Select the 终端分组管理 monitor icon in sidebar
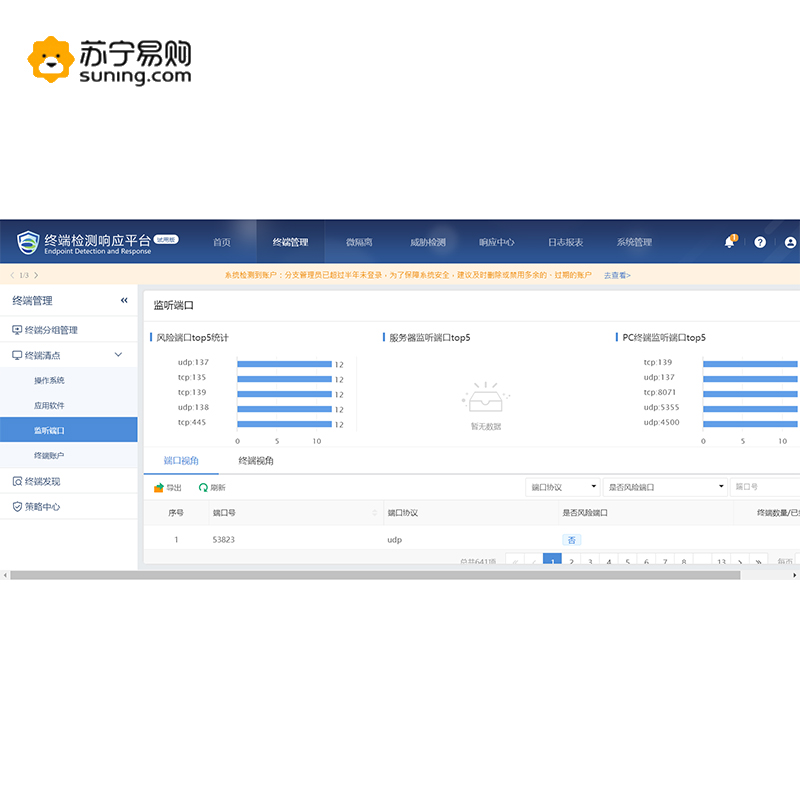 click(x=17, y=329)
